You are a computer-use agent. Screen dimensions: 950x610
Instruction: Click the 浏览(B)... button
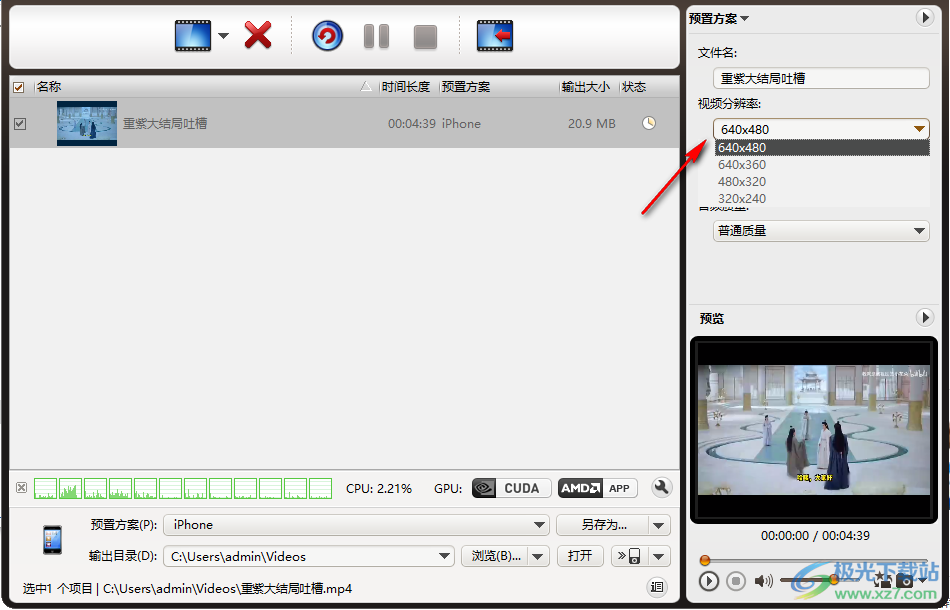[498, 555]
